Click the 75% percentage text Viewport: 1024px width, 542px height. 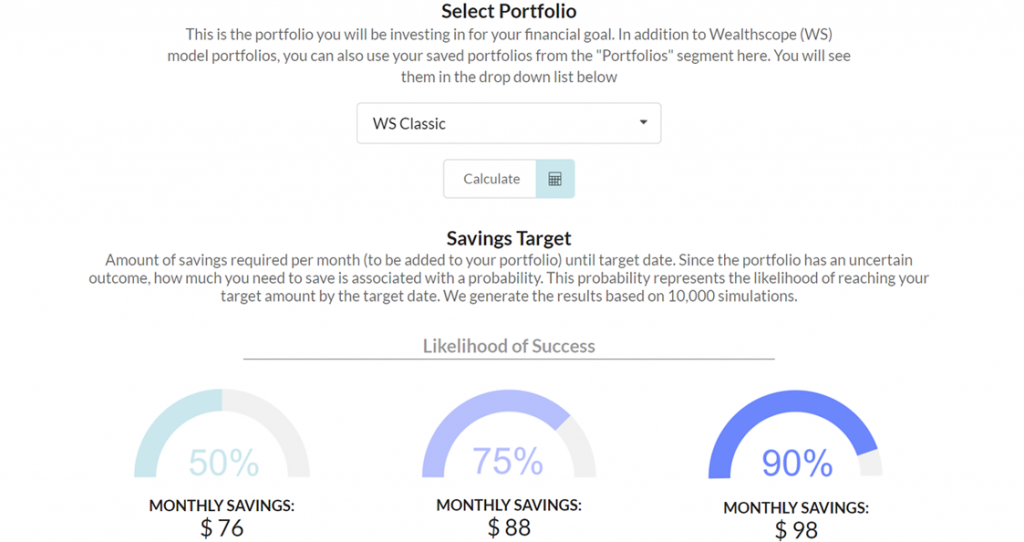[507, 461]
